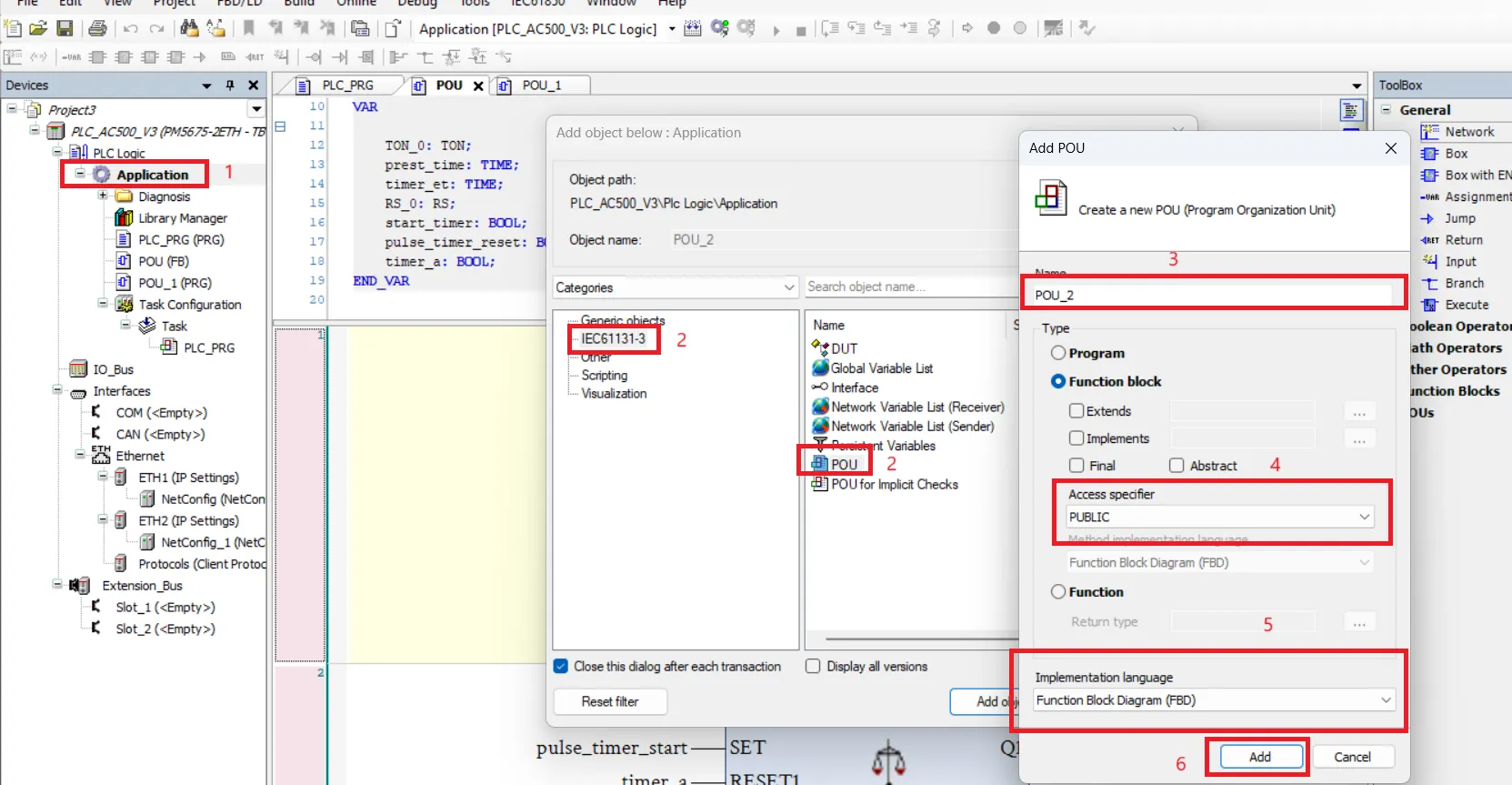Click the Library Manager books icon
1512x785 pixels.
tap(125, 218)
